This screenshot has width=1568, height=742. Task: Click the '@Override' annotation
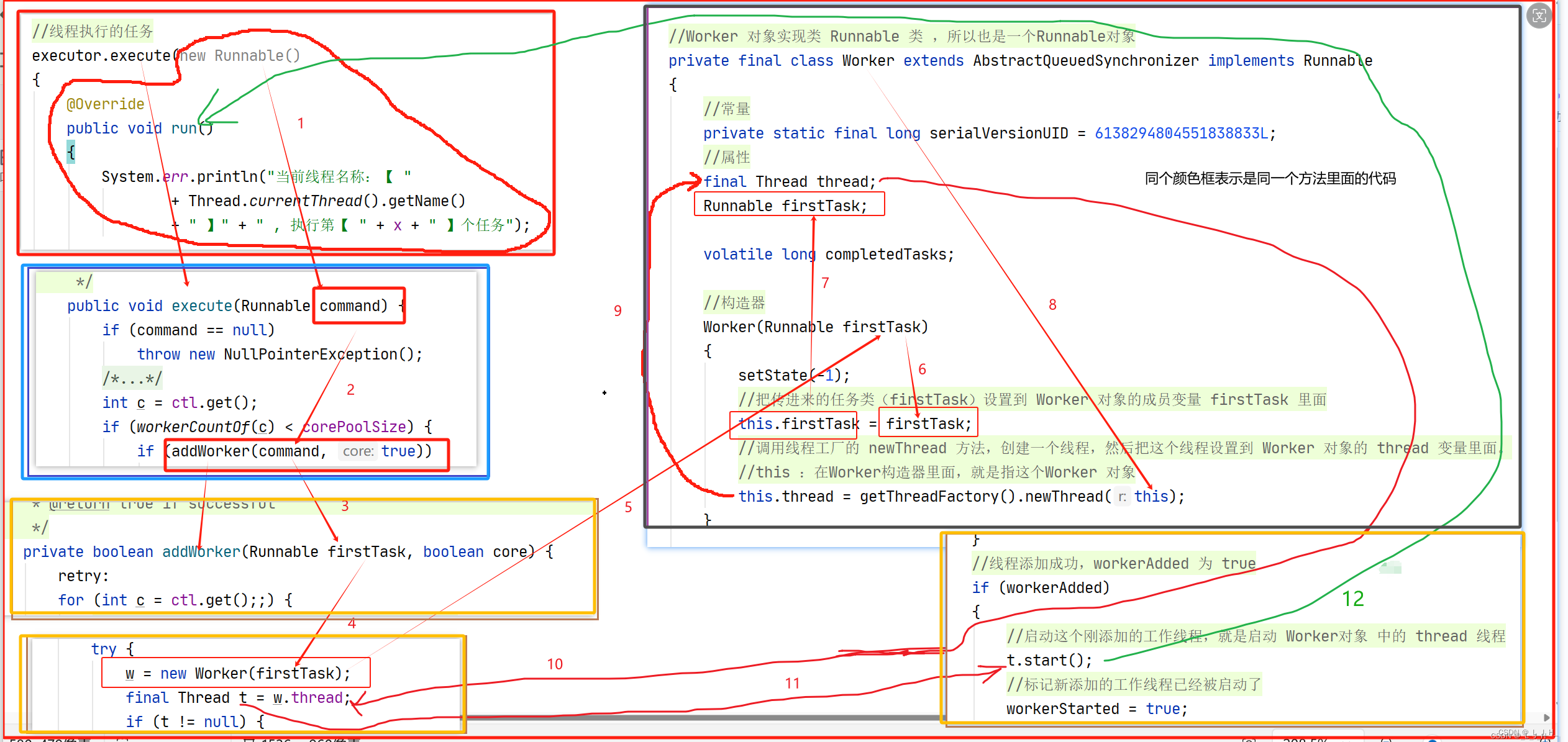[106, 104]
